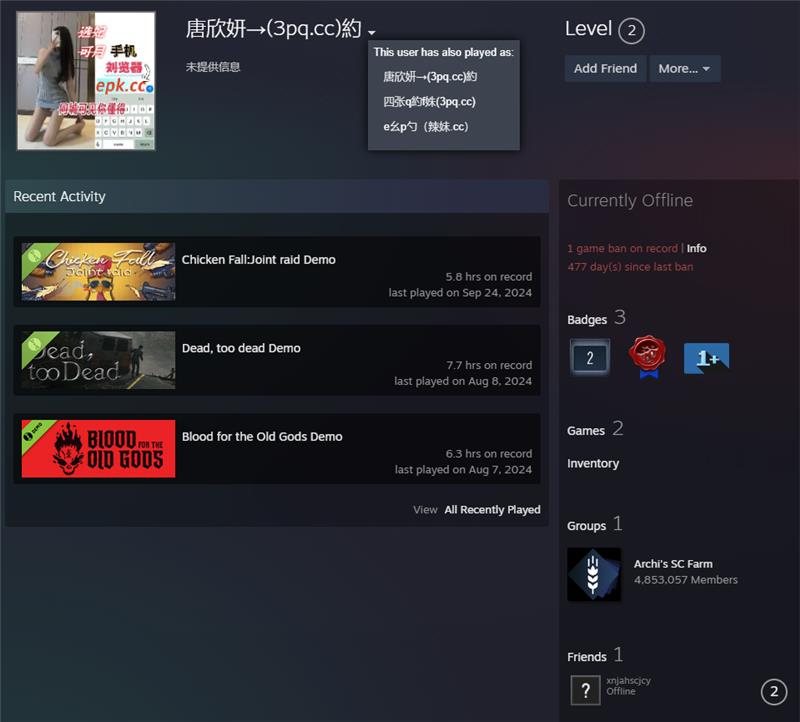
Task: Select alias 唐欣妍→(3pq.cc)約 in names popup
Action: (430, 77)
